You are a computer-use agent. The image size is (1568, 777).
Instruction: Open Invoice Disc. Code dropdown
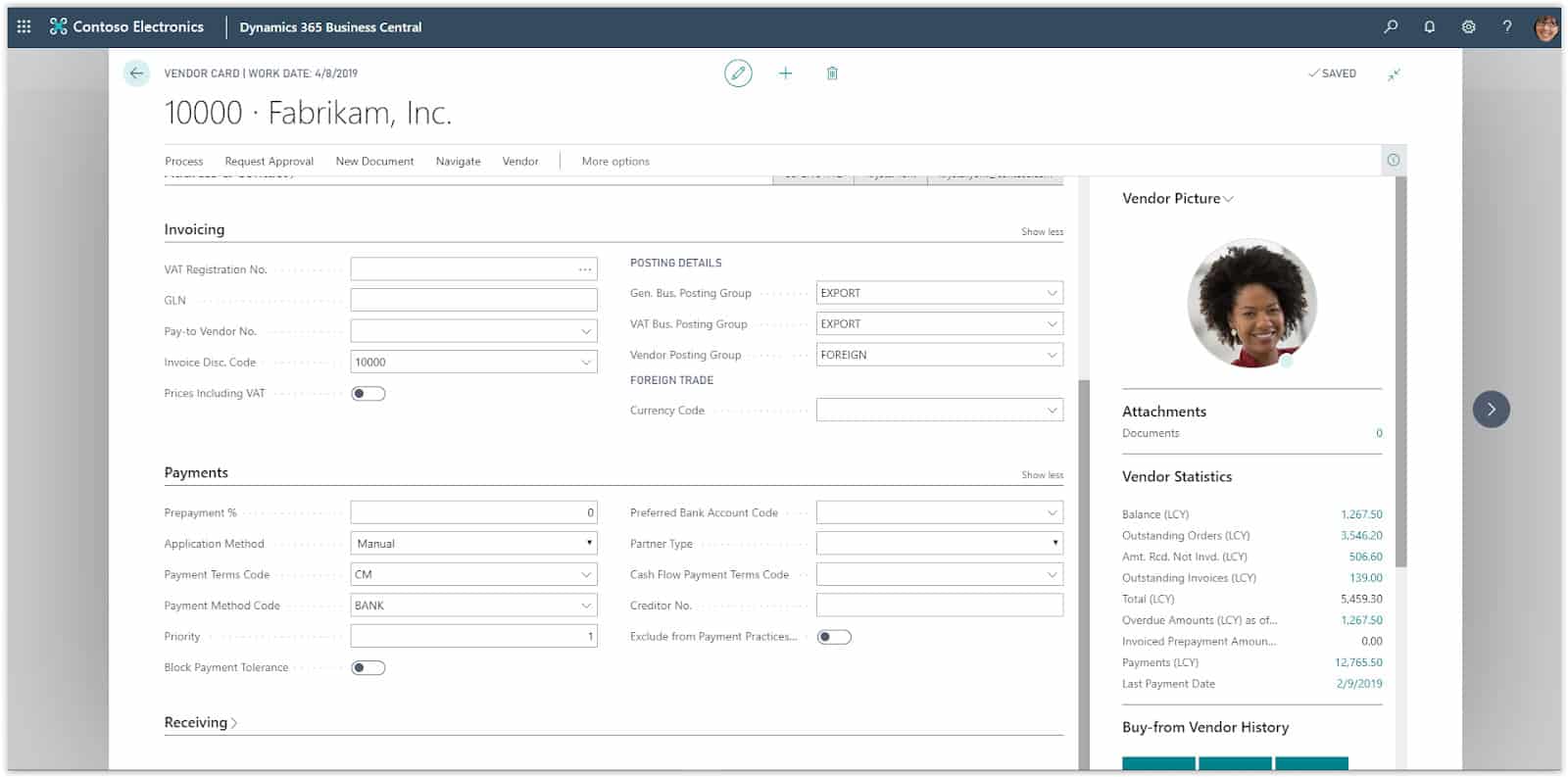pyautogui.click(x=586, y=363)
